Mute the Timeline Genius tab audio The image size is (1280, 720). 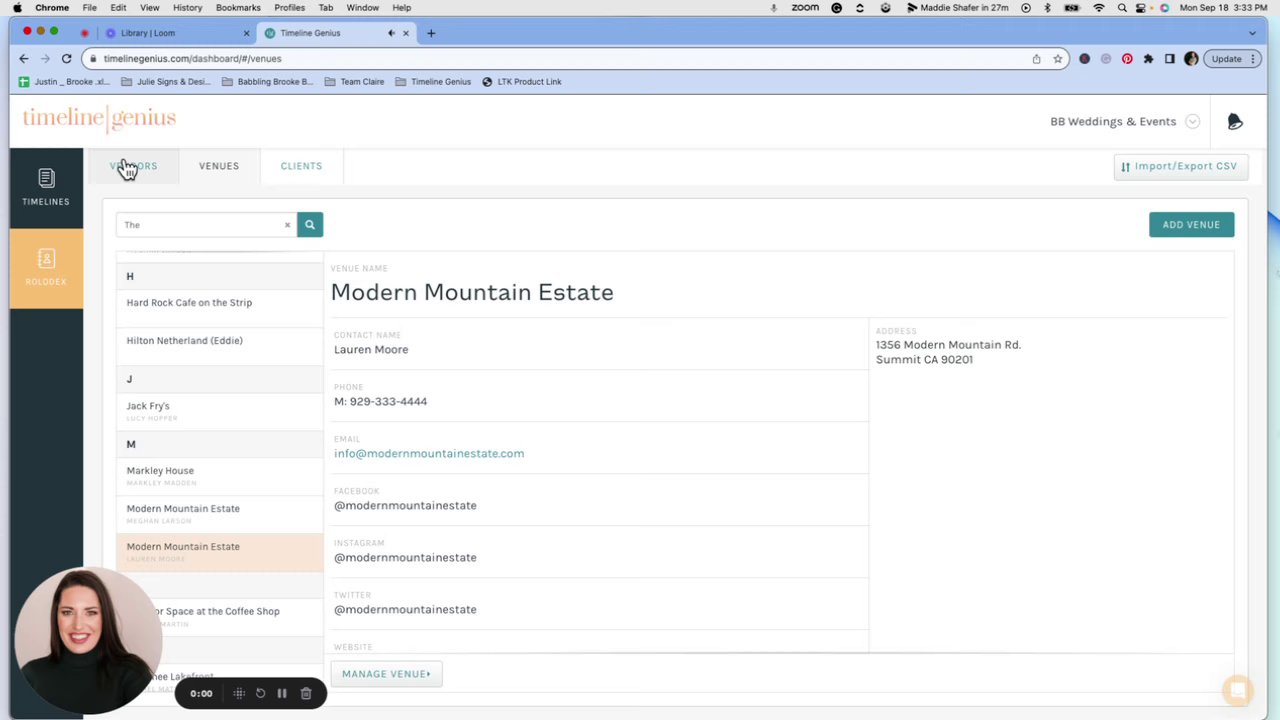391,33
